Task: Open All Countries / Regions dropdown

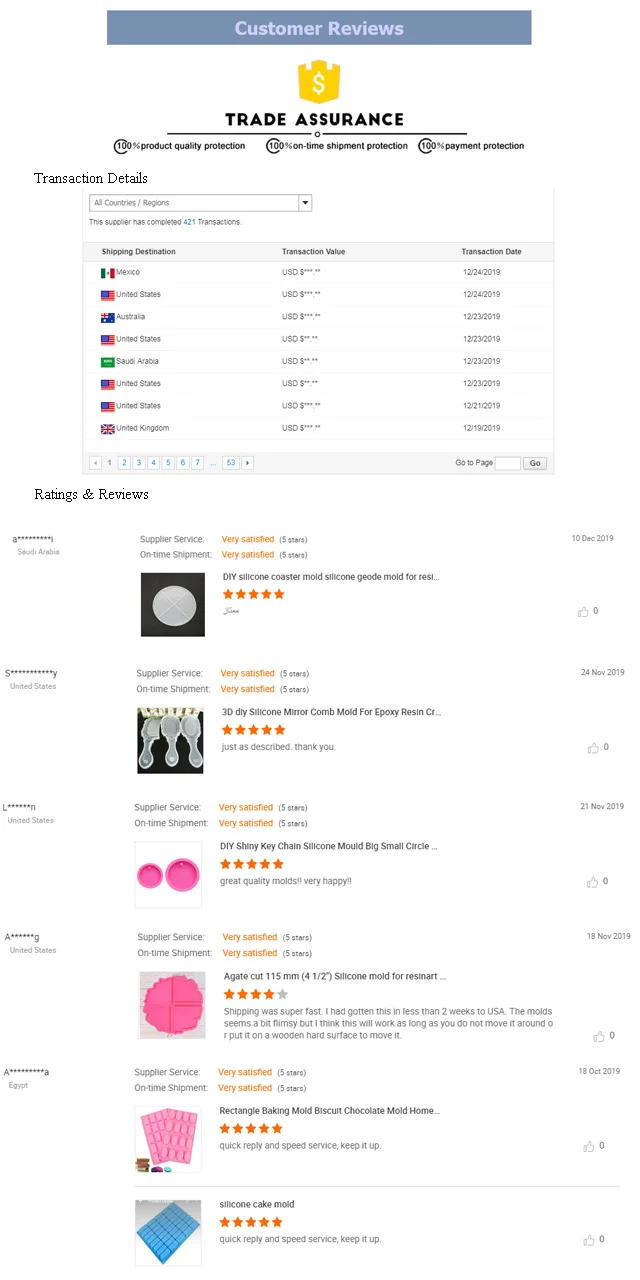Action: [x=201, y=203]
